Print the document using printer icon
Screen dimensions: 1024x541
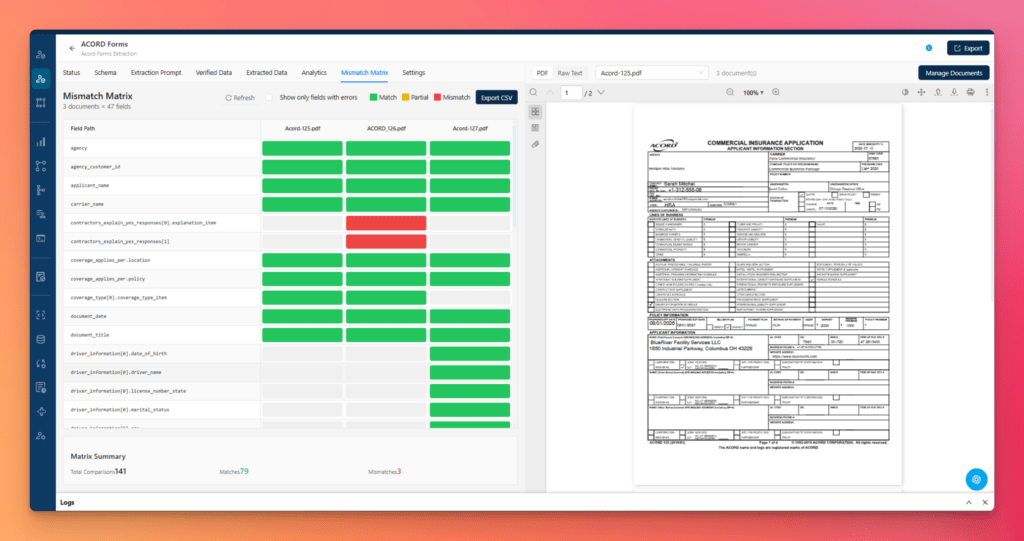(x=970, y=93)
